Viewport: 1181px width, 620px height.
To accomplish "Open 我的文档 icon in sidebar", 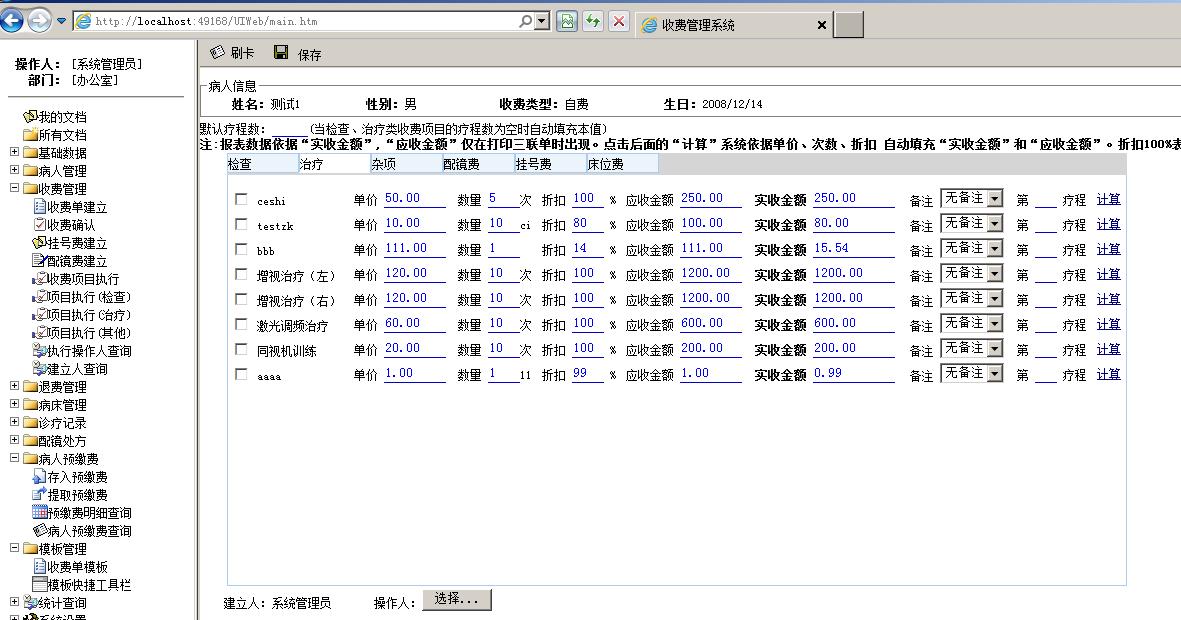I will point(30,116).
